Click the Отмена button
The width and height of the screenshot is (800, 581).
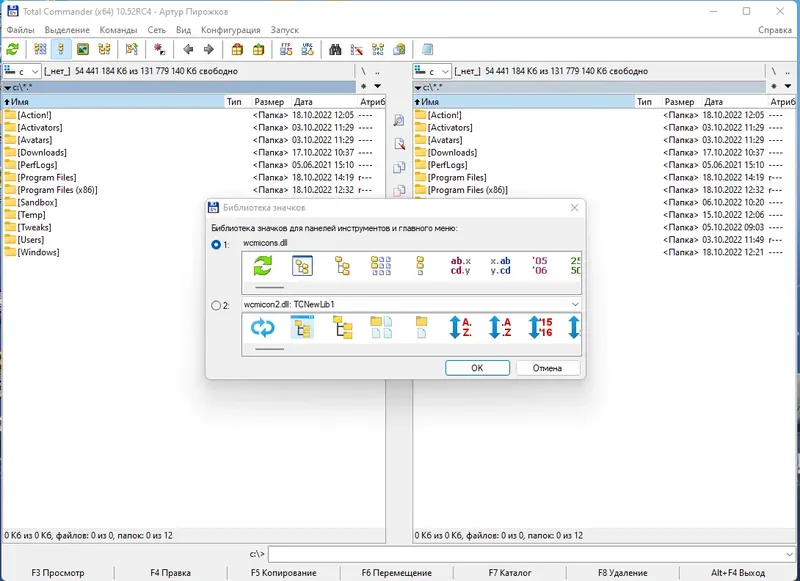pos(547,368)
